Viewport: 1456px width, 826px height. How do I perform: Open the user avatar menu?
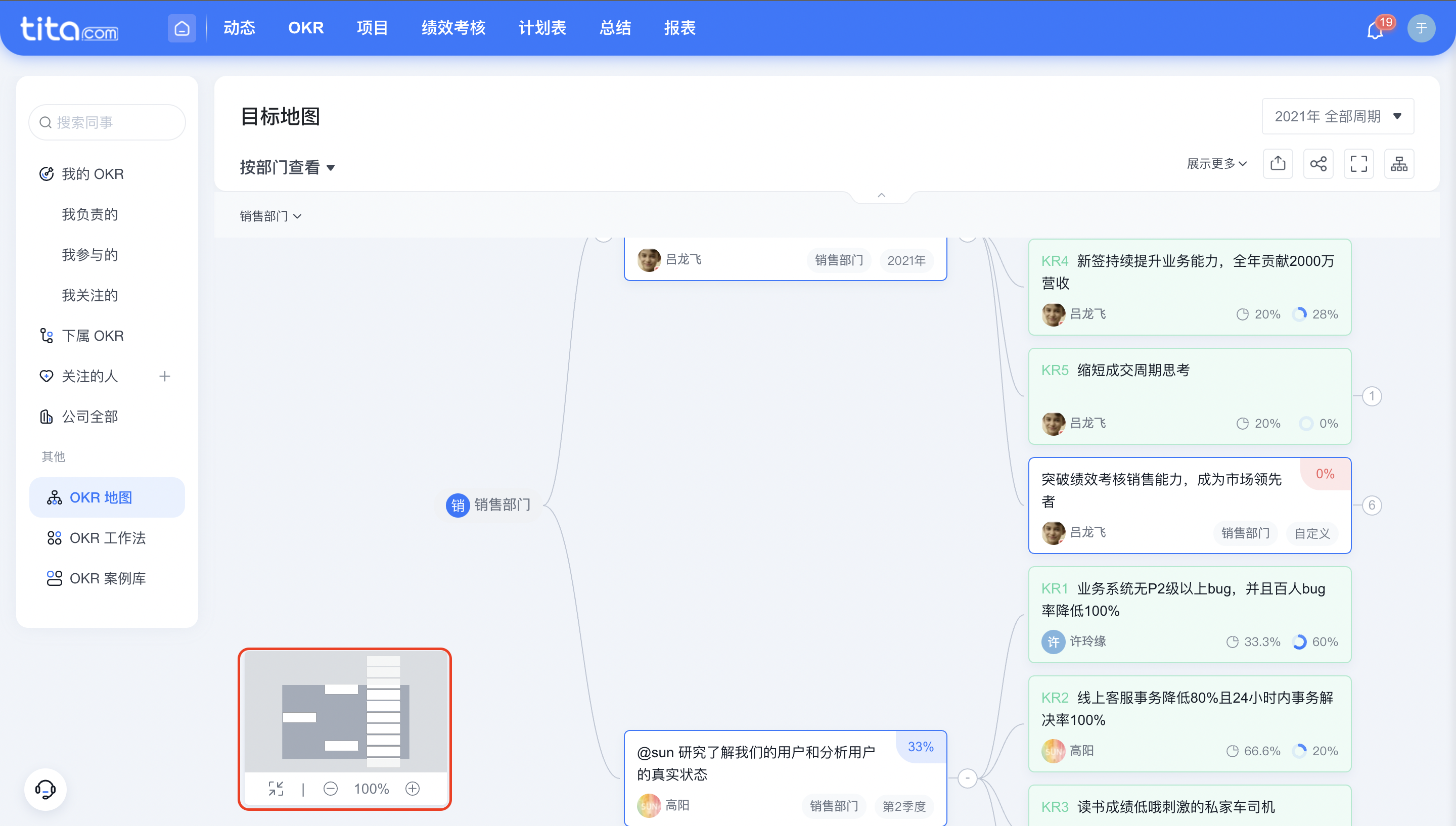point(1422,28)
